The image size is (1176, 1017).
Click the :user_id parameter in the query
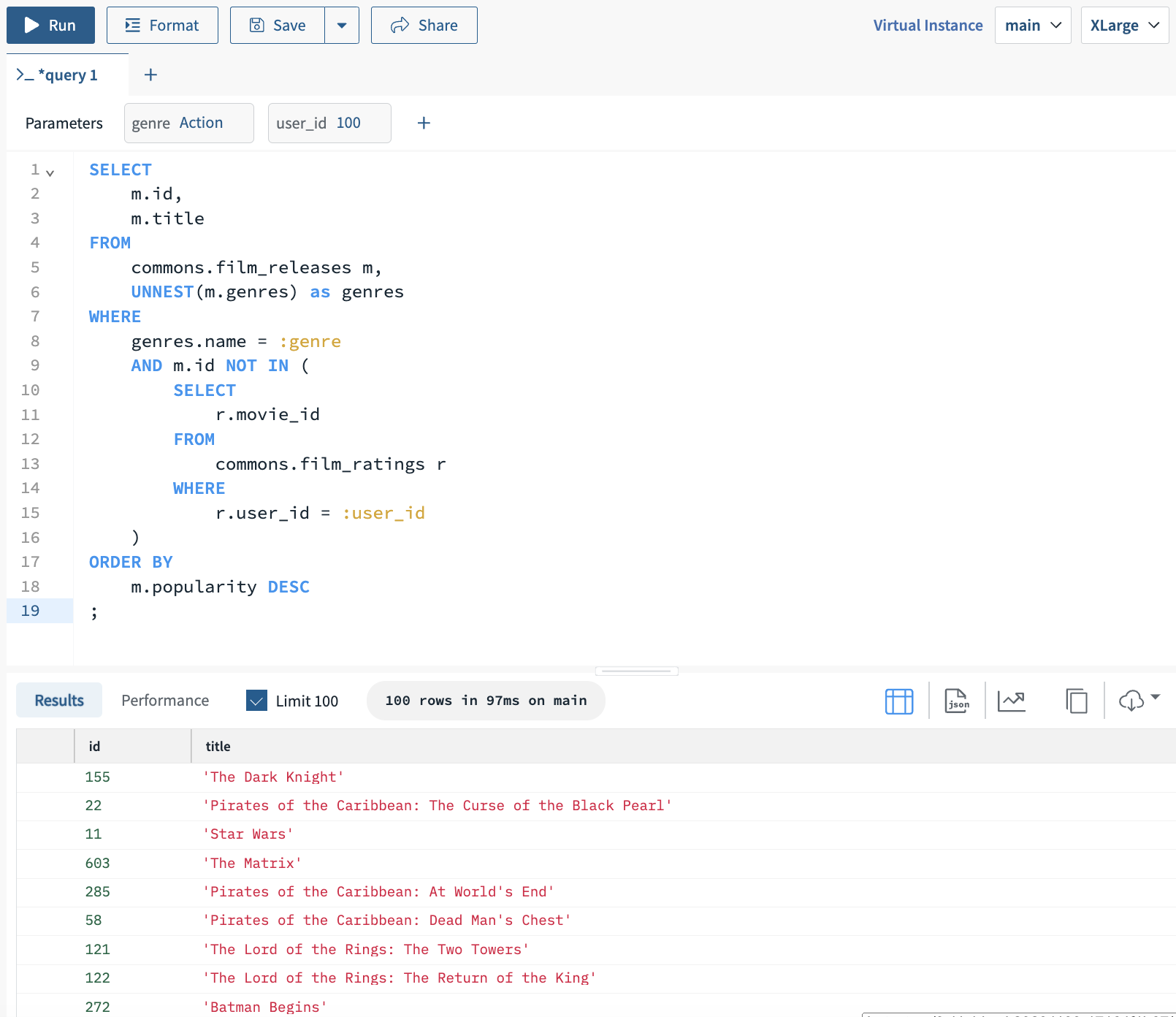383,514
